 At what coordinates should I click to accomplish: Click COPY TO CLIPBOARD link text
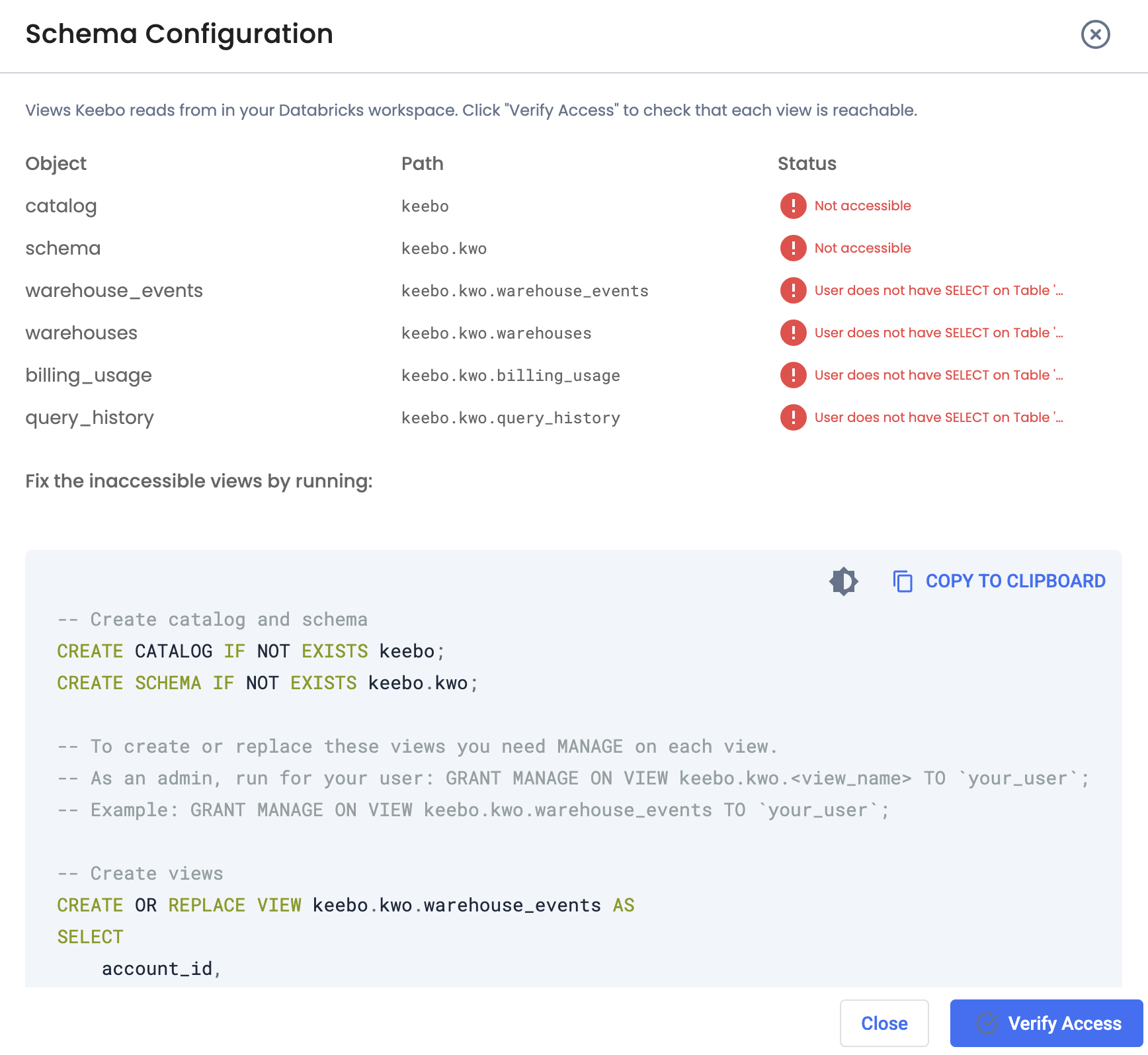pyautogui.click(x=1015, y=581)
